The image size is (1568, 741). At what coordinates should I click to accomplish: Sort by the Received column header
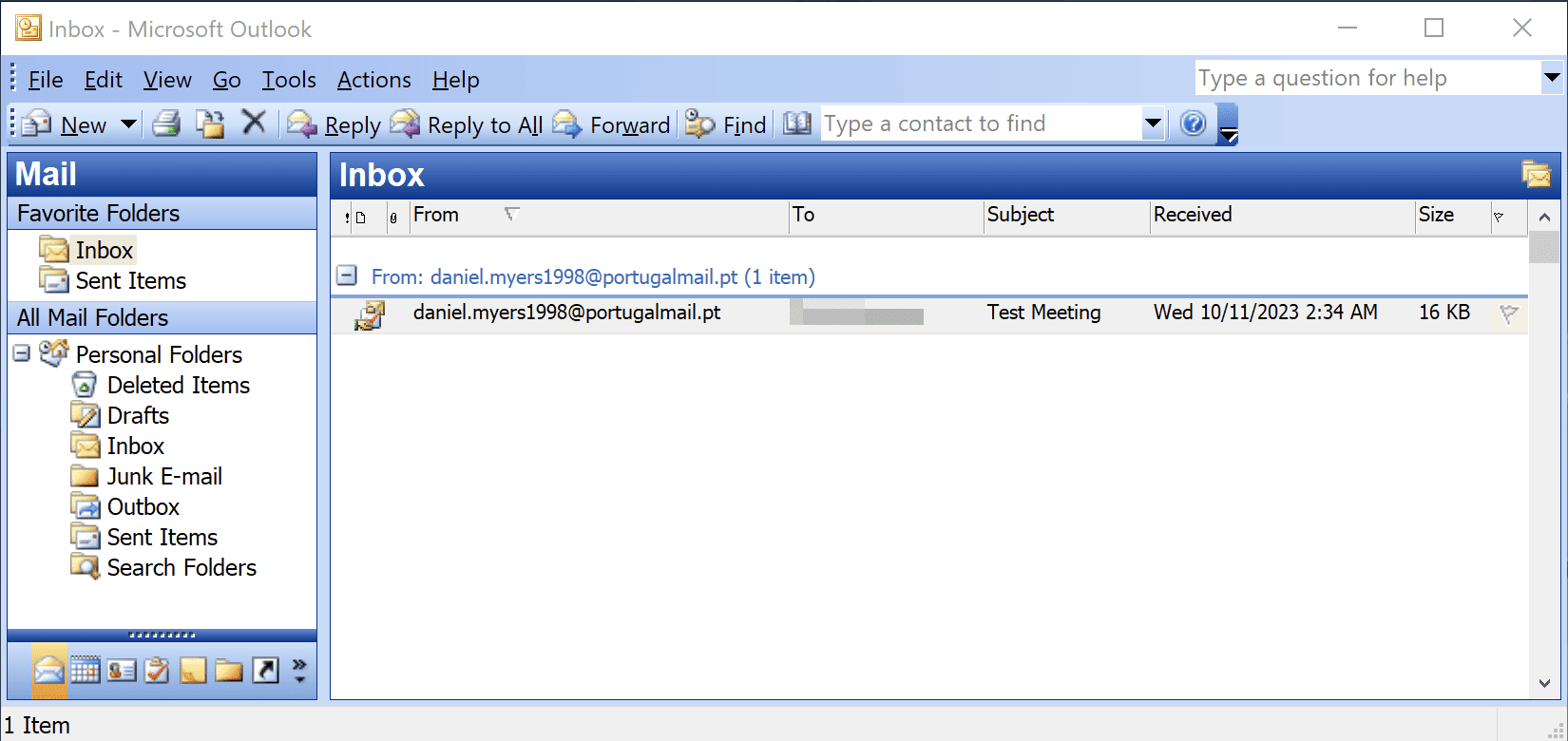tap(1283, 217)
